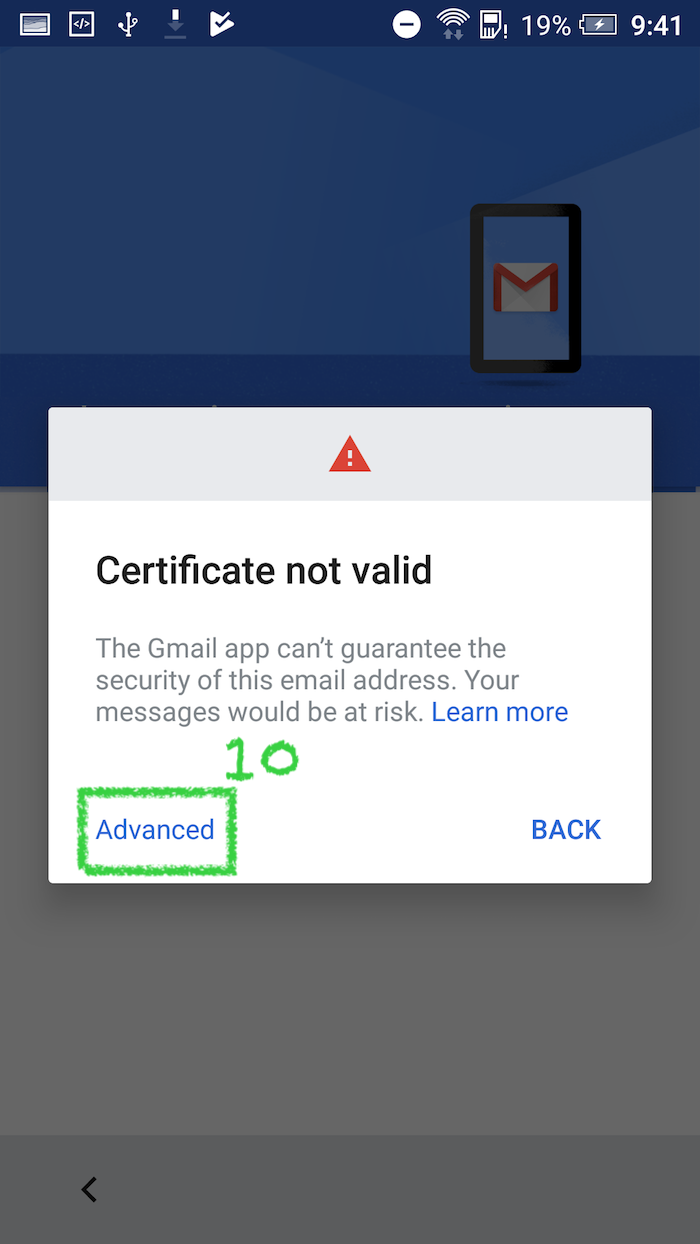Open the Learn more link
The image size is (700, 1244).
[500, 712]
